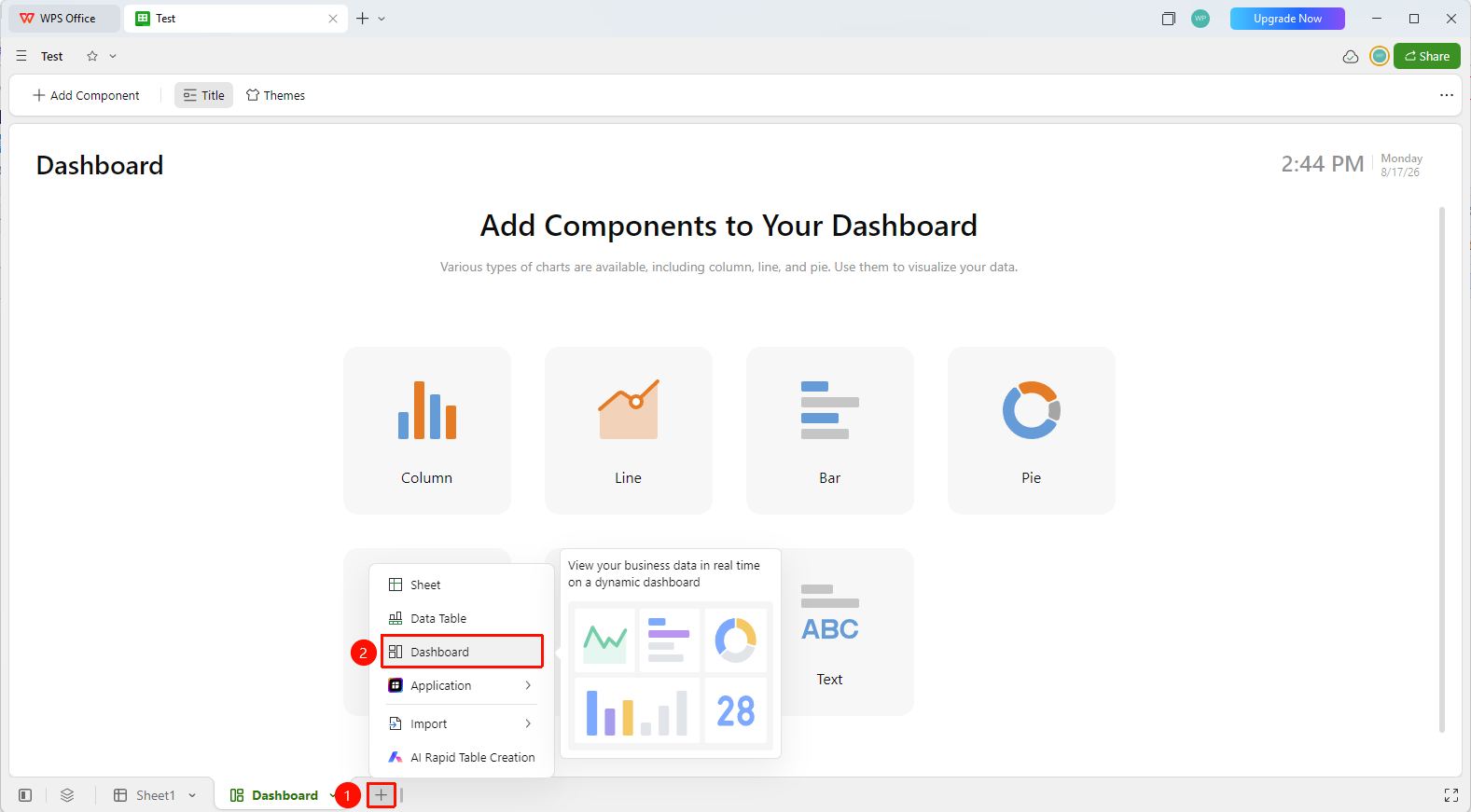This screenshot has width=1471, height=812.
Task: Choose Dashboard from the popup menu
Action: point(462,652)
